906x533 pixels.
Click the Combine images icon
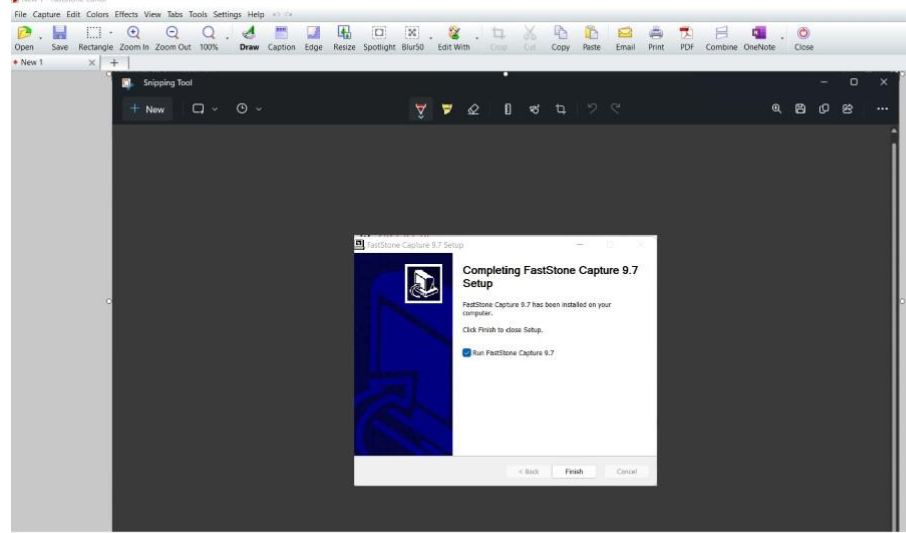tap(721, 34)
